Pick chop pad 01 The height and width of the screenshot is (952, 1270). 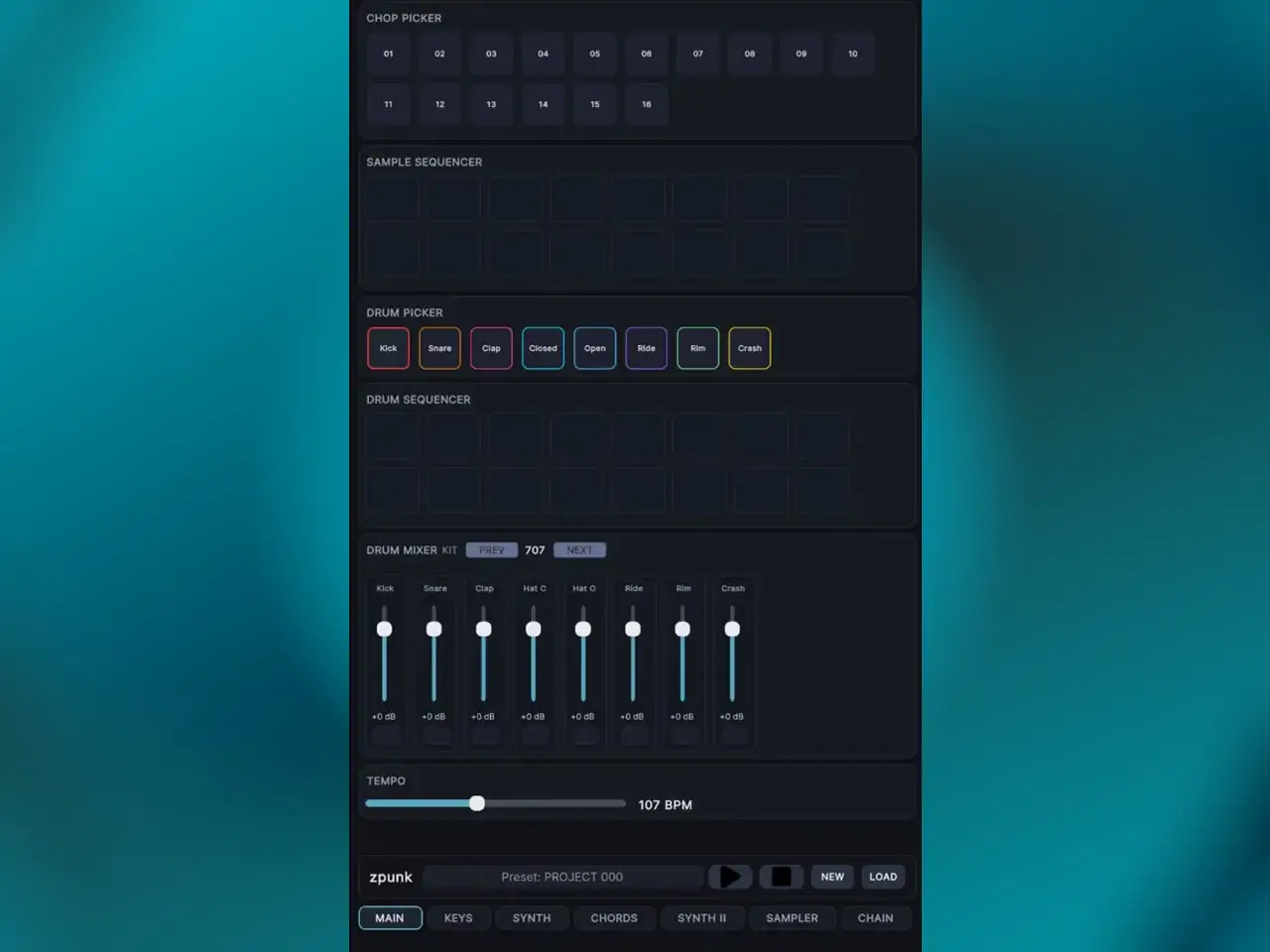(x=388, y=54)
